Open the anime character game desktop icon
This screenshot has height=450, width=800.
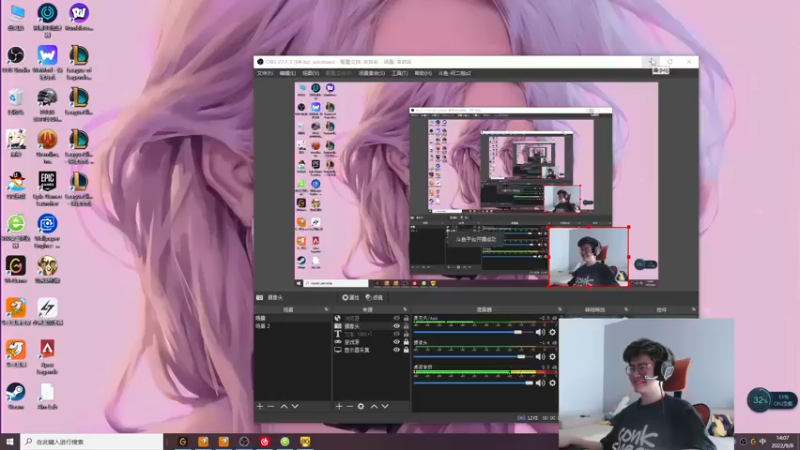16,143
